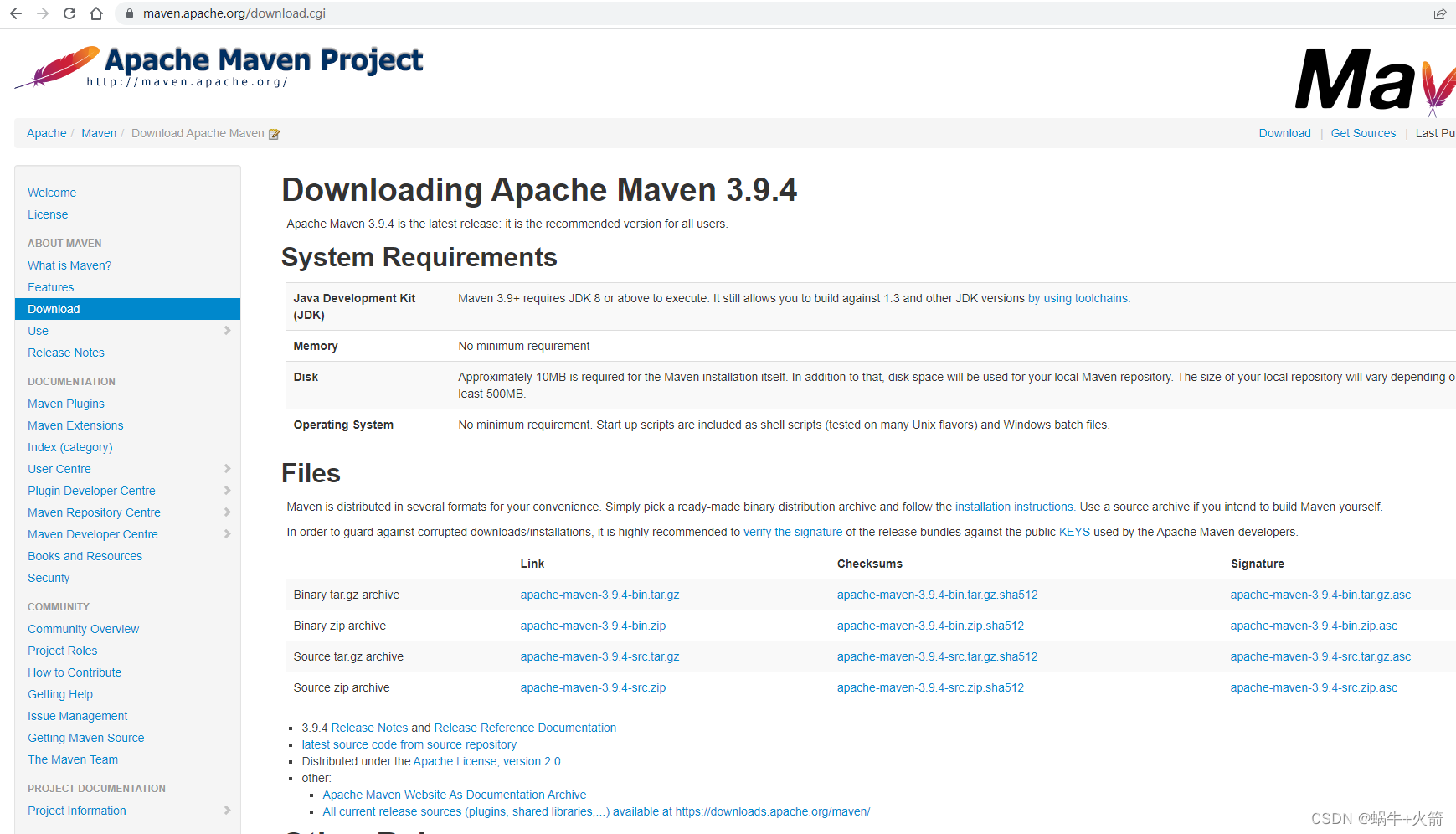
Task: Open All current release sources link
Action: click(x=596, y=811)
